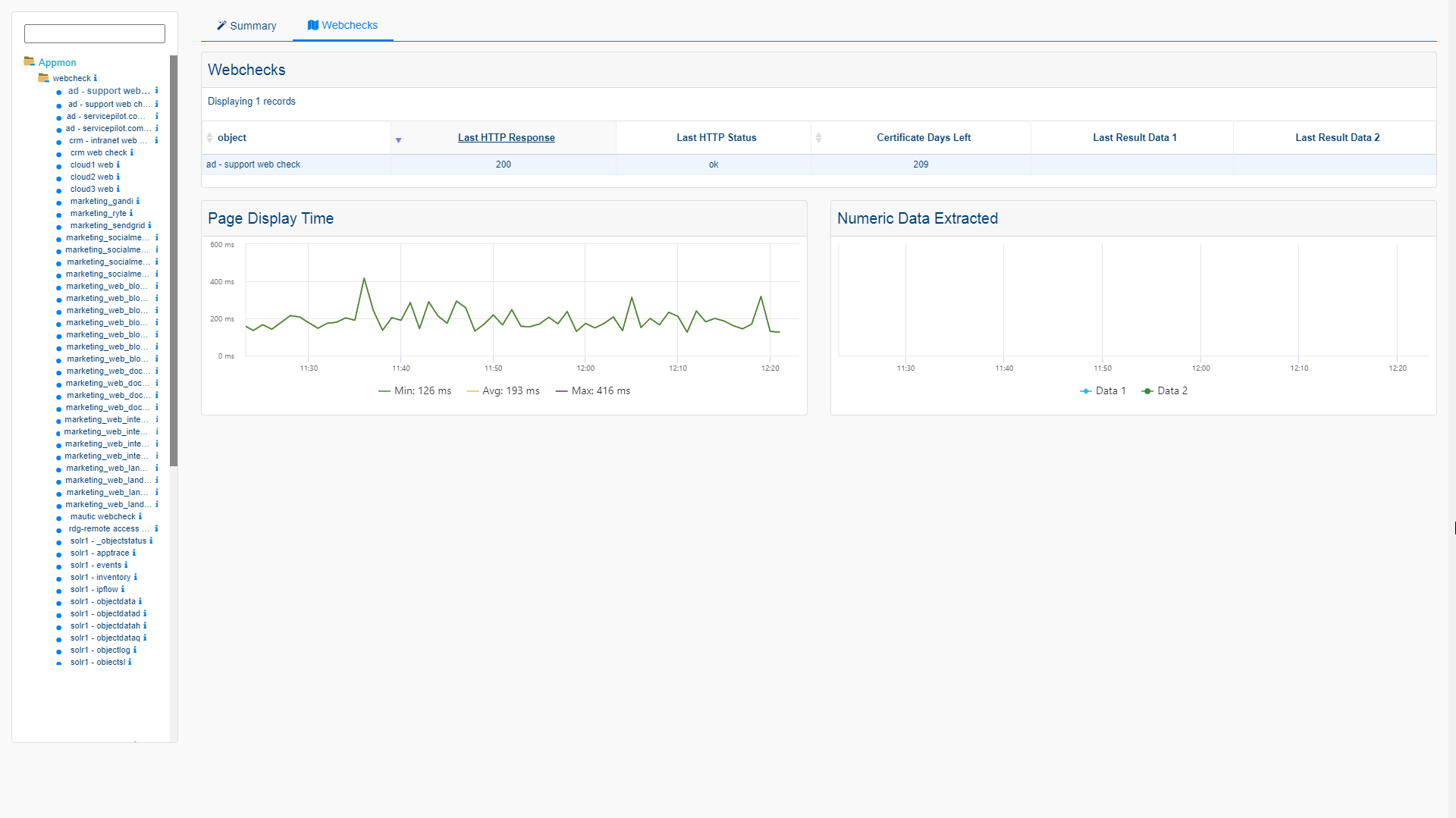Click the Last HTTP Status column header
The height and width of the screenshot is (818, 1456).
(717, 137)
